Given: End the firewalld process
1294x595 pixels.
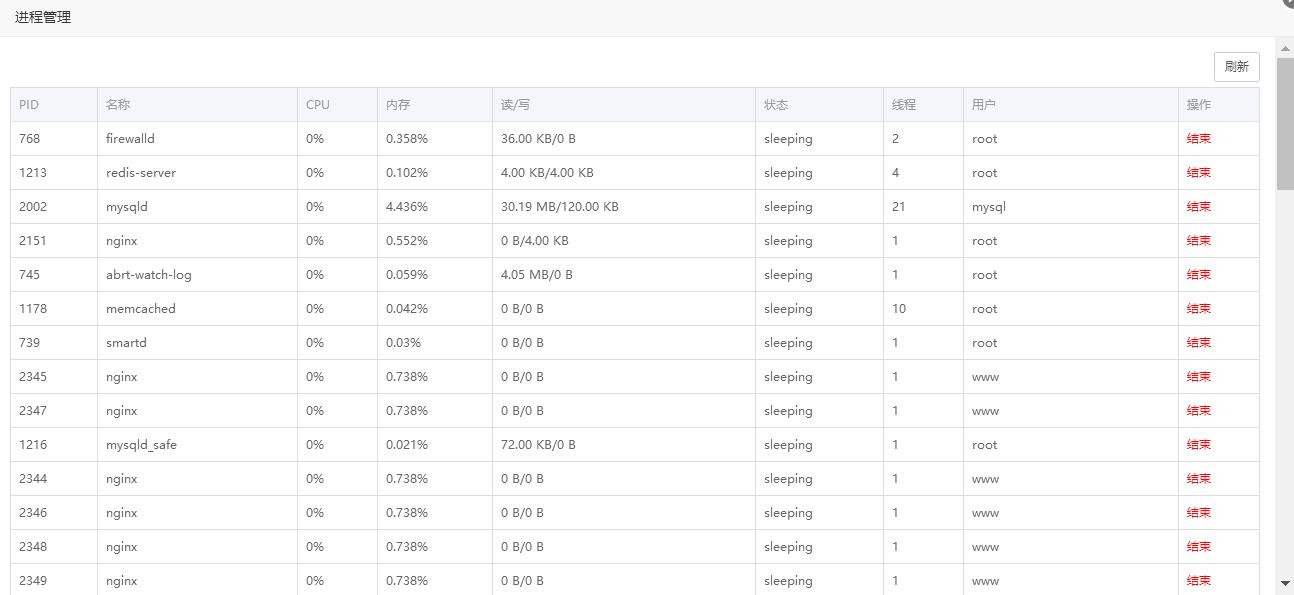Looking at the screenshot, I should [x=1198, y=139].
